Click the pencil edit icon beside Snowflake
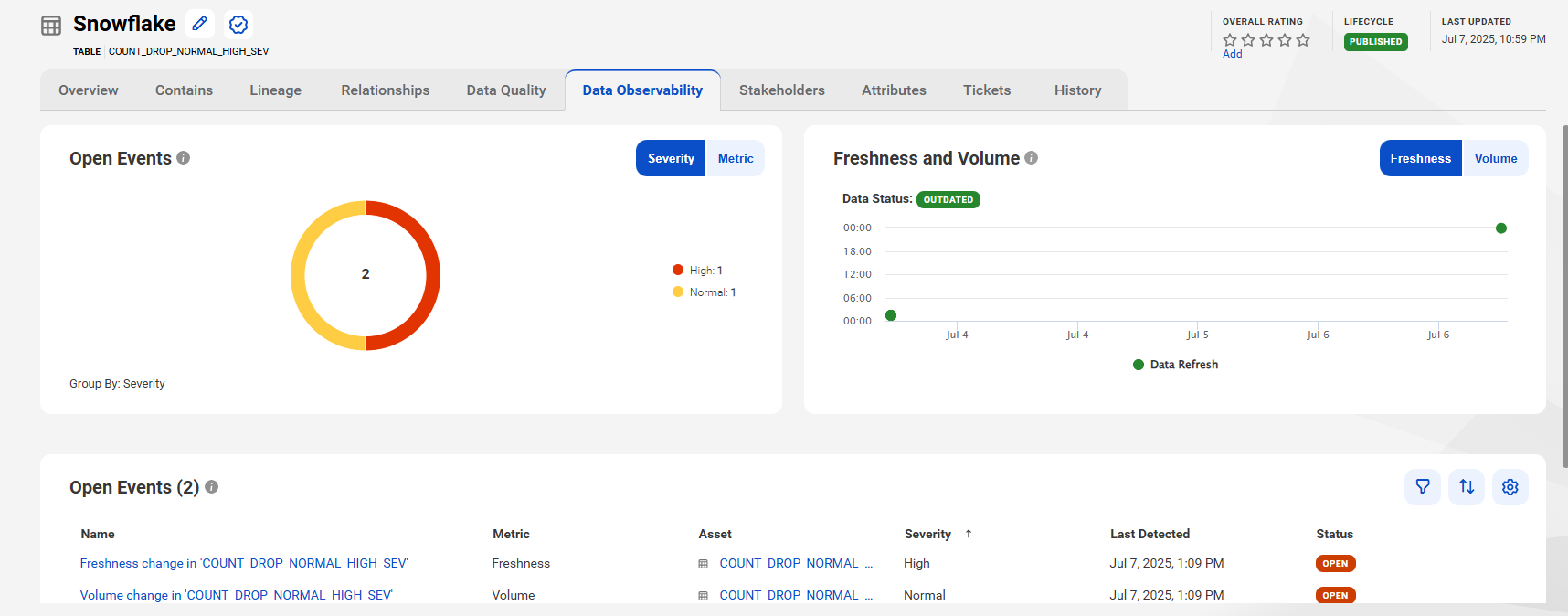 (200, 24)
